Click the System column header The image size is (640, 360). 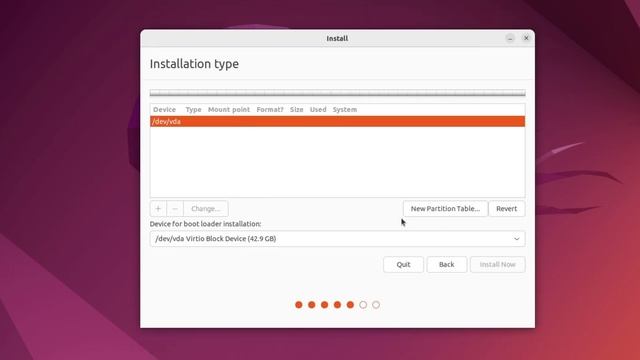click(345, 109)
